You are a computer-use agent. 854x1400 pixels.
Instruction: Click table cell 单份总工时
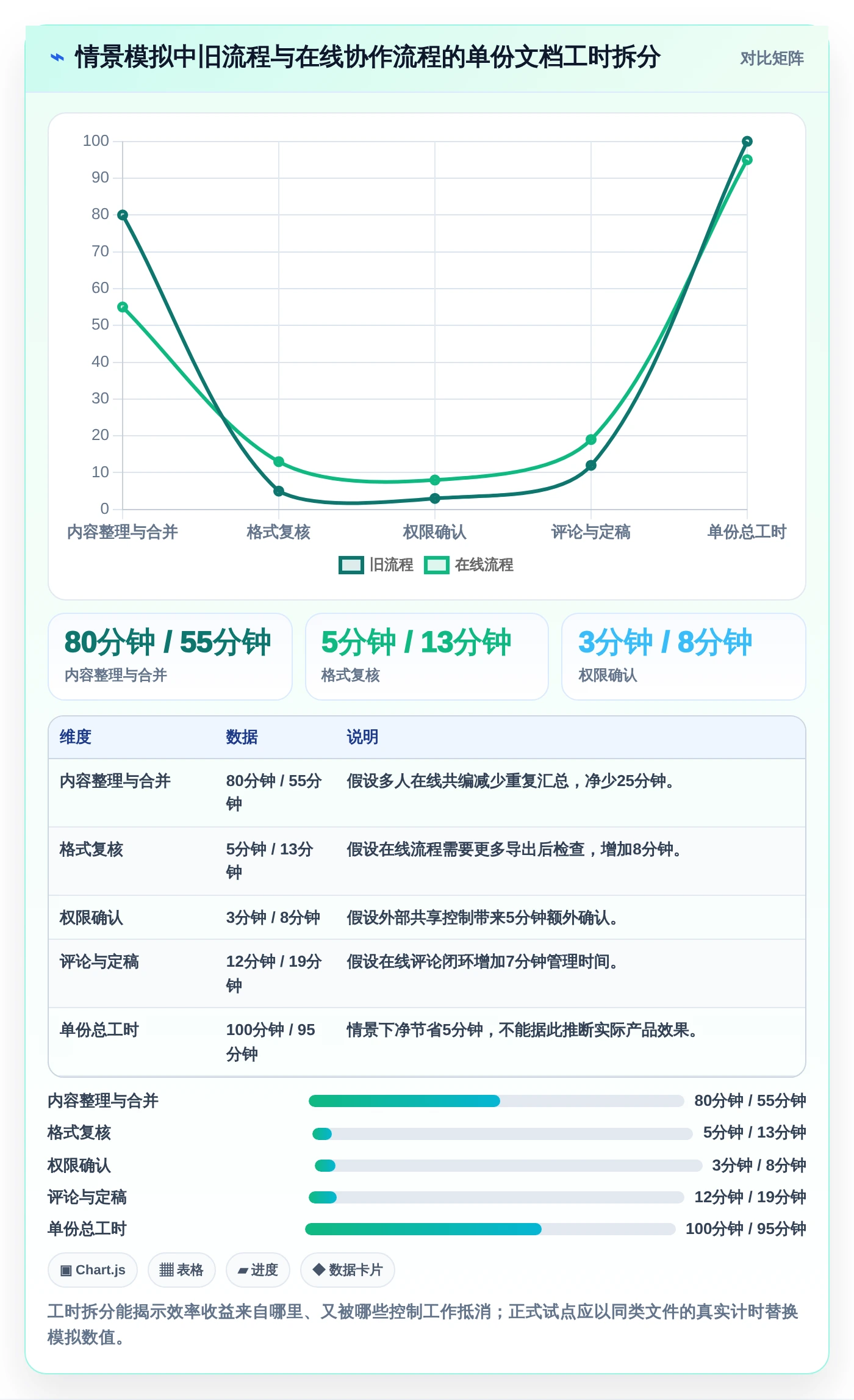point(99,1030)
